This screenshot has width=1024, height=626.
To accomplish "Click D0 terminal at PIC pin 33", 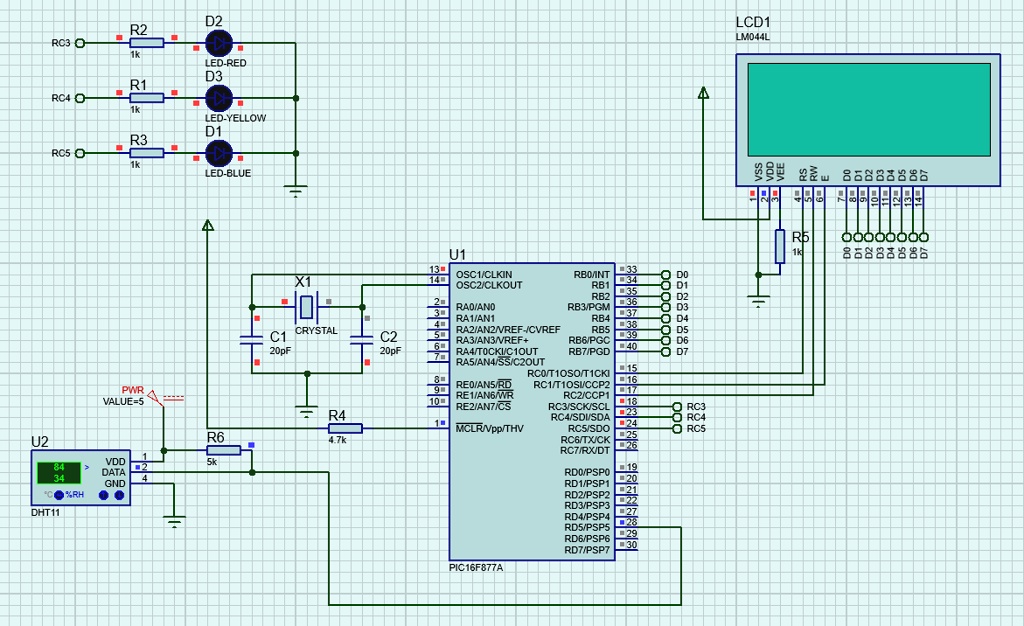I will (665, 275).
